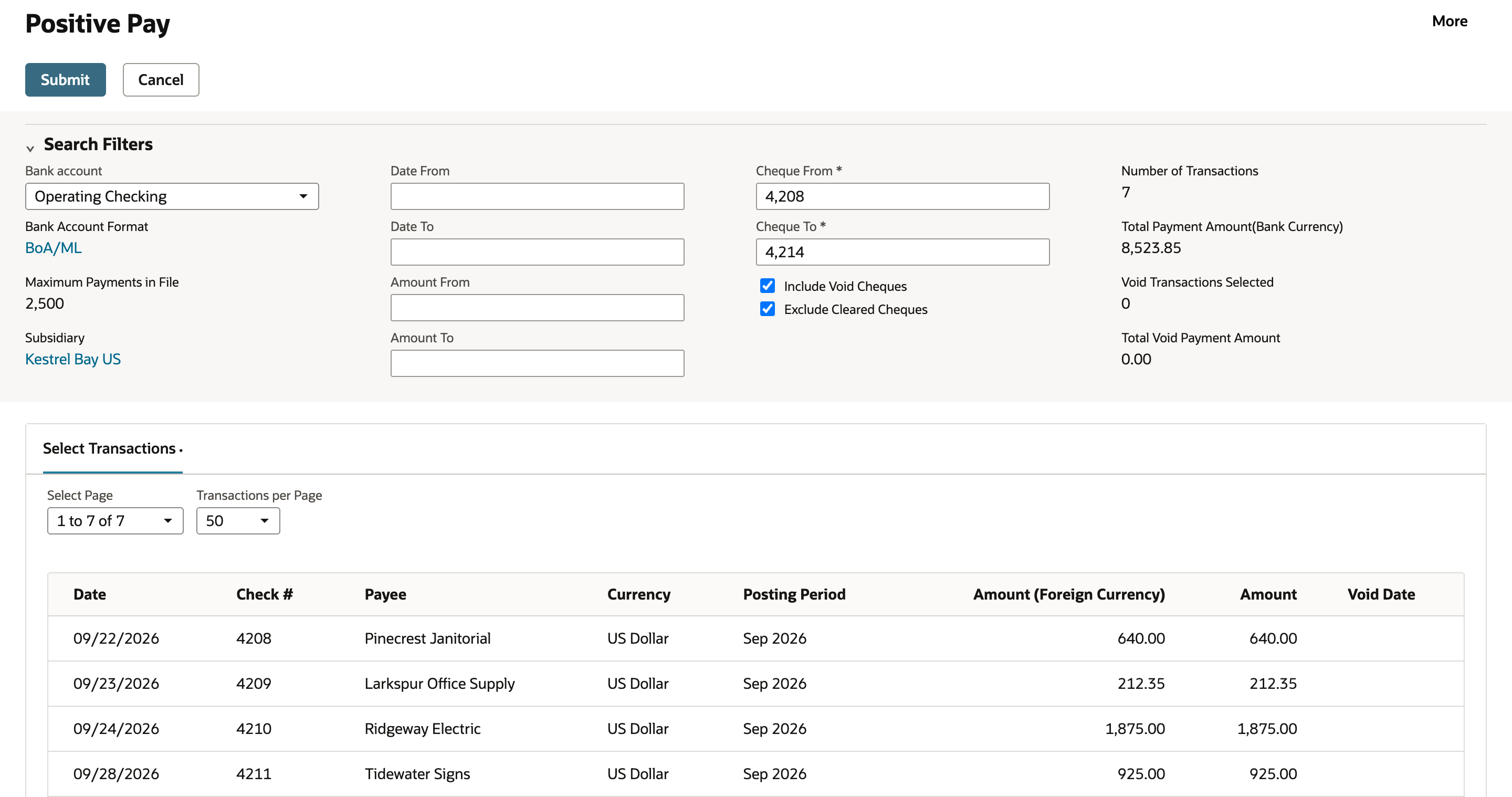Click the Cheque From field
Viewport: 1512px width, 797px height.
(x=902, y=196)
